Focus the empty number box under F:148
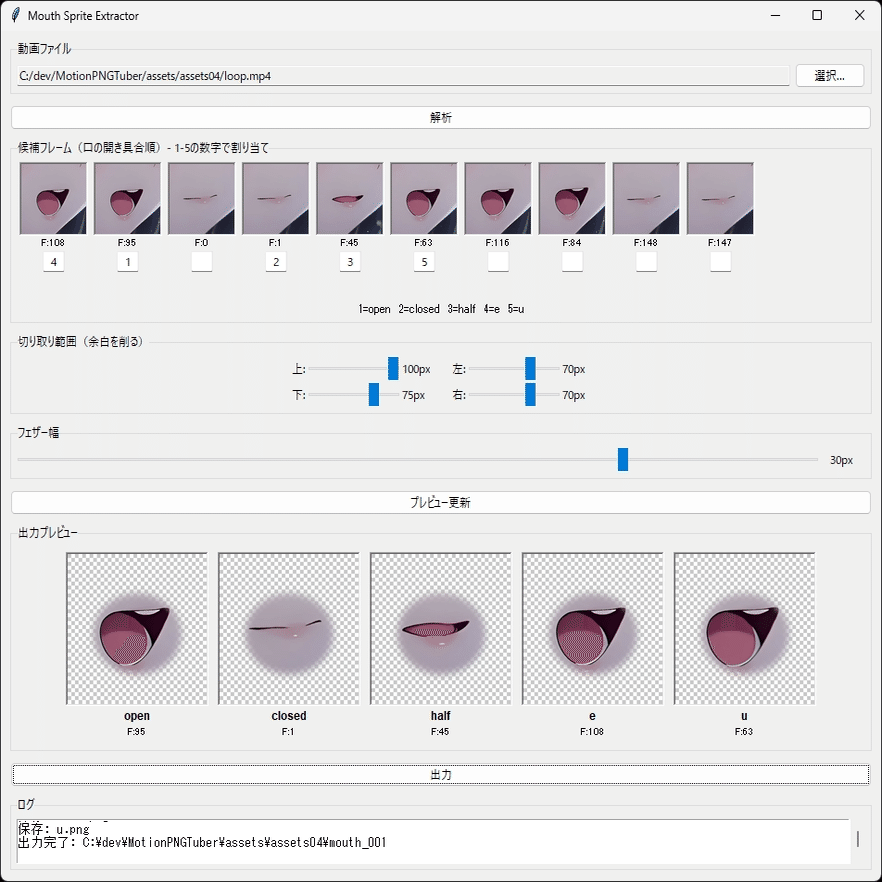This screenshot has height=882, width=882. [x=646, y=262]
